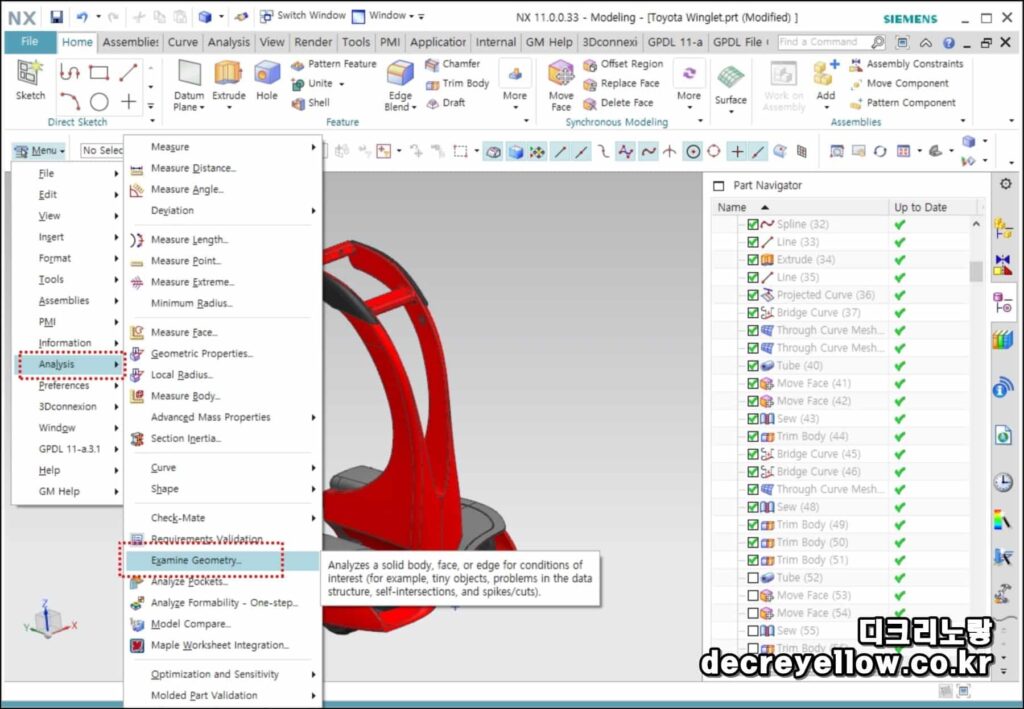Select the circle sketch curve icon
The height and width of the screenshot is (709, 1024).
pos(99,102)
